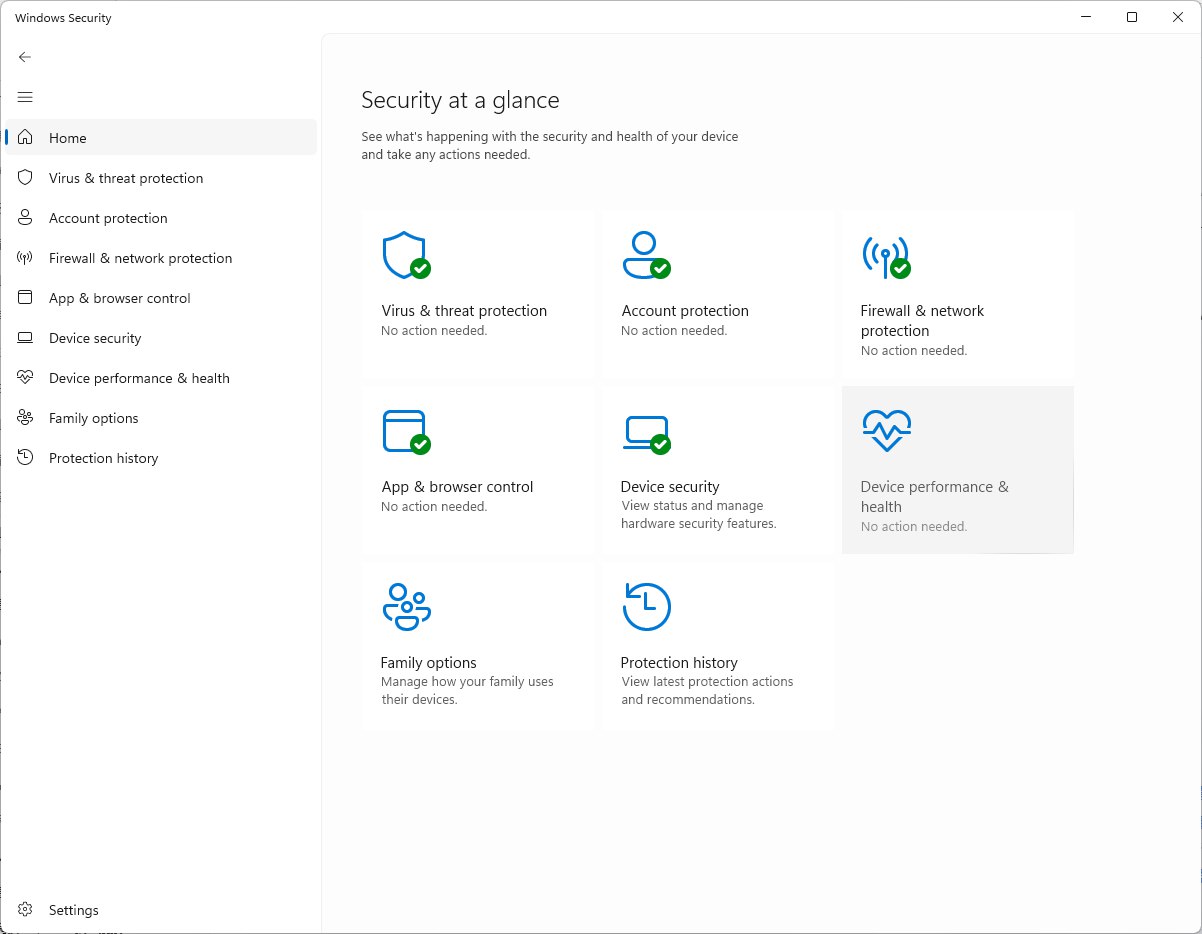Click the Settings gear icon

point(26,910)
